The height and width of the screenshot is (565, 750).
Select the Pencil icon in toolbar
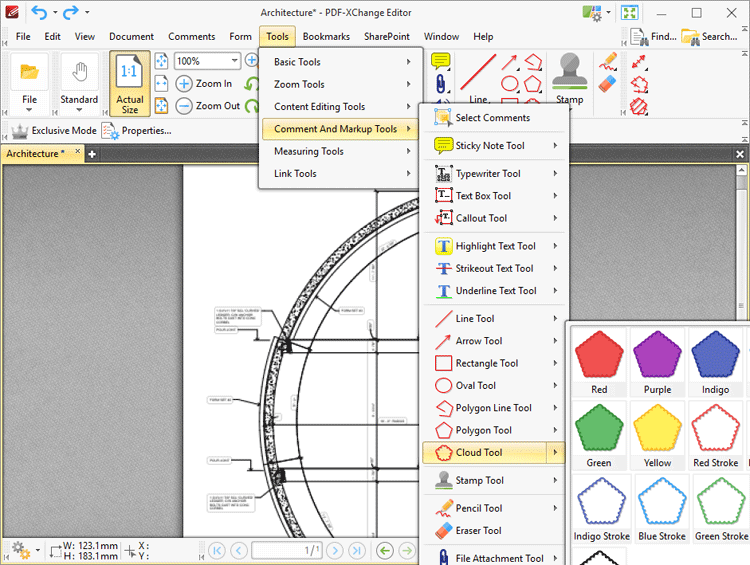tap(608, 62)
